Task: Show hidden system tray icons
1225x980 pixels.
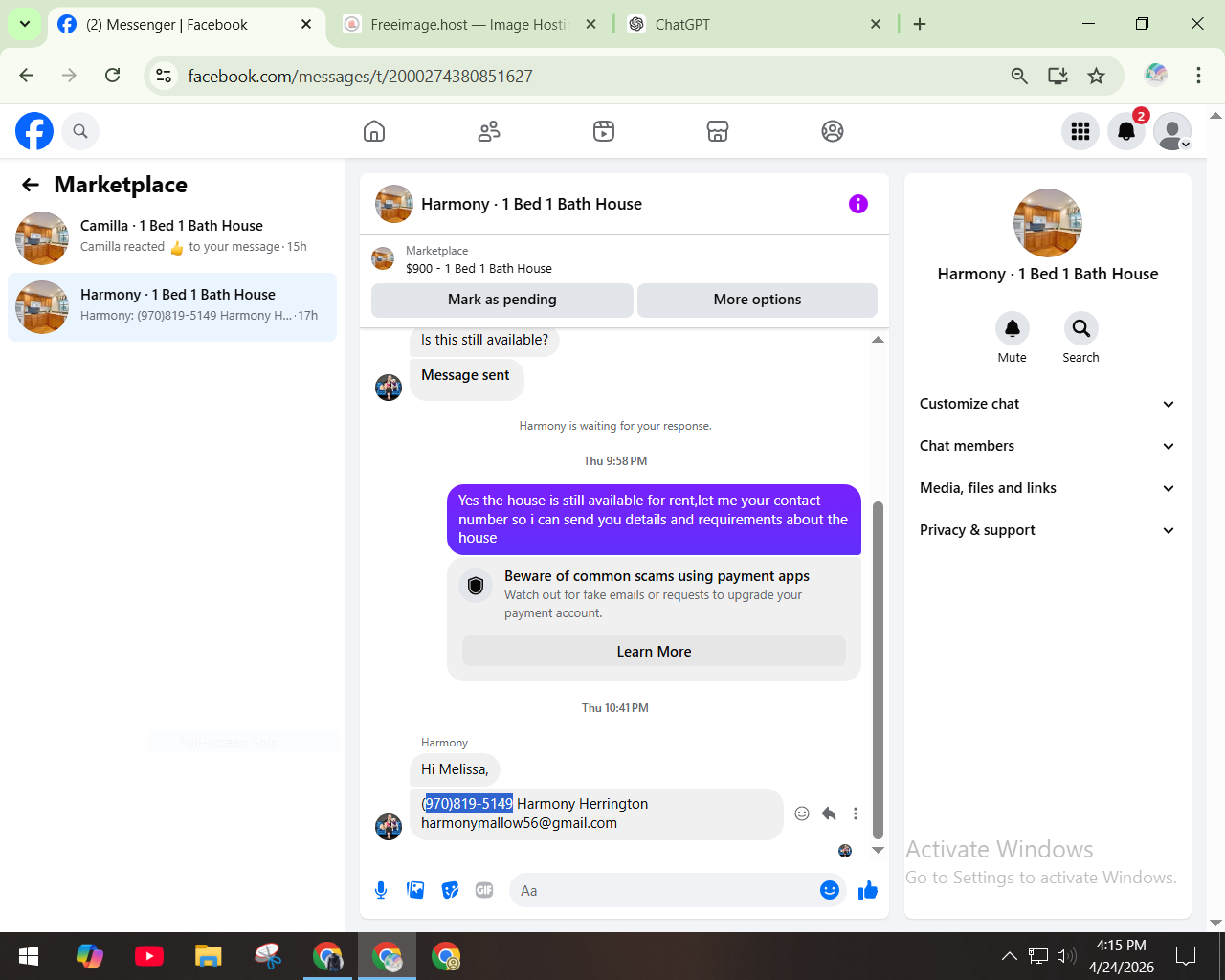Action: click(x=1010, y=956)
